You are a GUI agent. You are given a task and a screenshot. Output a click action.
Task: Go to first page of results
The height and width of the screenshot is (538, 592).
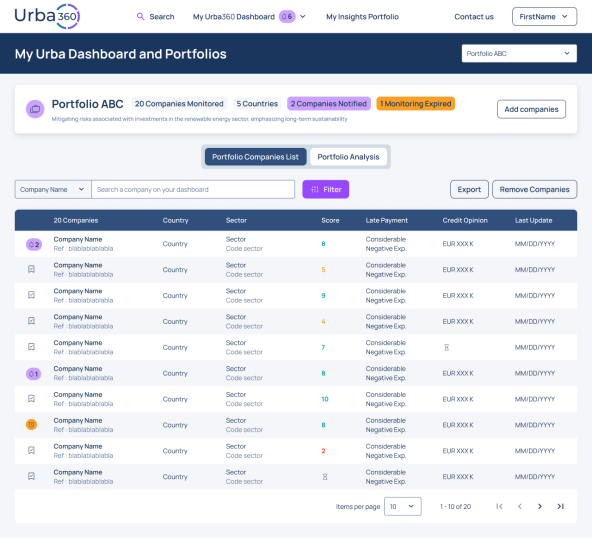[500, 506]
